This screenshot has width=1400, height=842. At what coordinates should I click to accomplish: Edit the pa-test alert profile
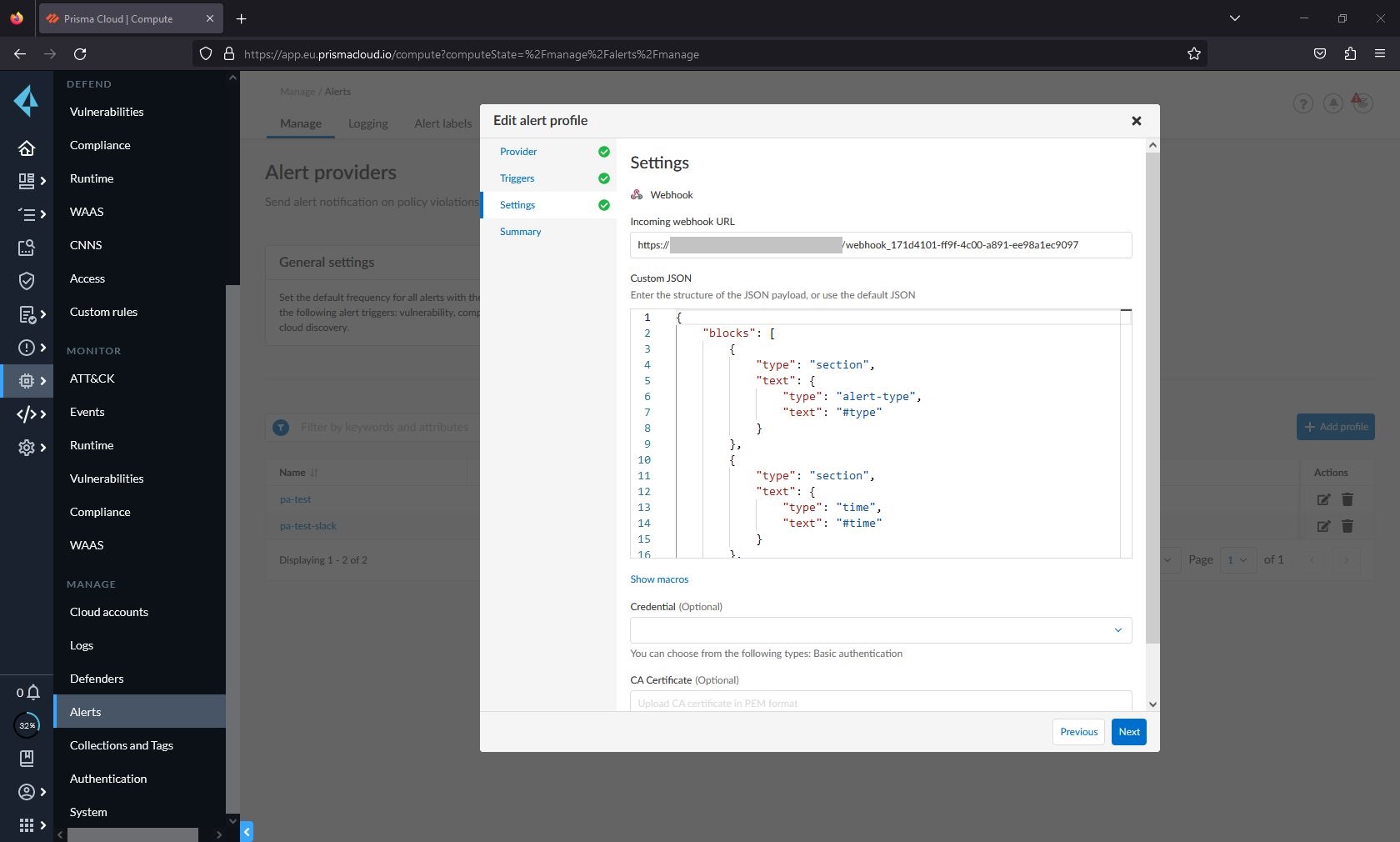tap(1323, 499)
